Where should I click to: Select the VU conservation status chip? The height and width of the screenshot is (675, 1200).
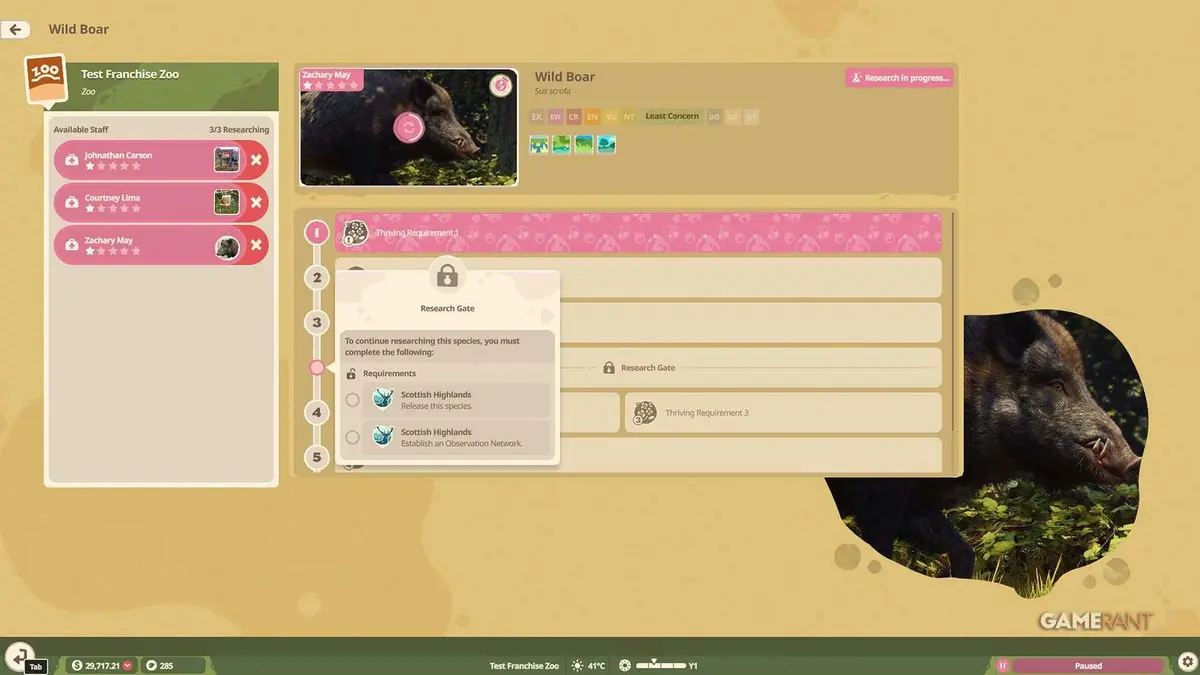[x=611, y=117]
